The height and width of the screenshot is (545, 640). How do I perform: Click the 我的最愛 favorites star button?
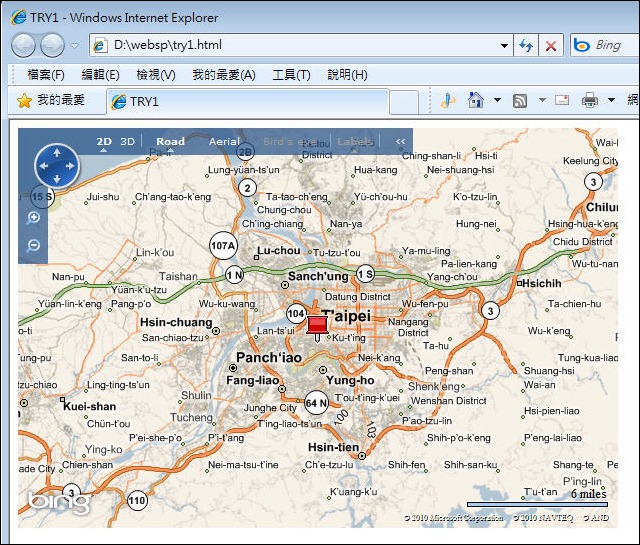(51, 100)
